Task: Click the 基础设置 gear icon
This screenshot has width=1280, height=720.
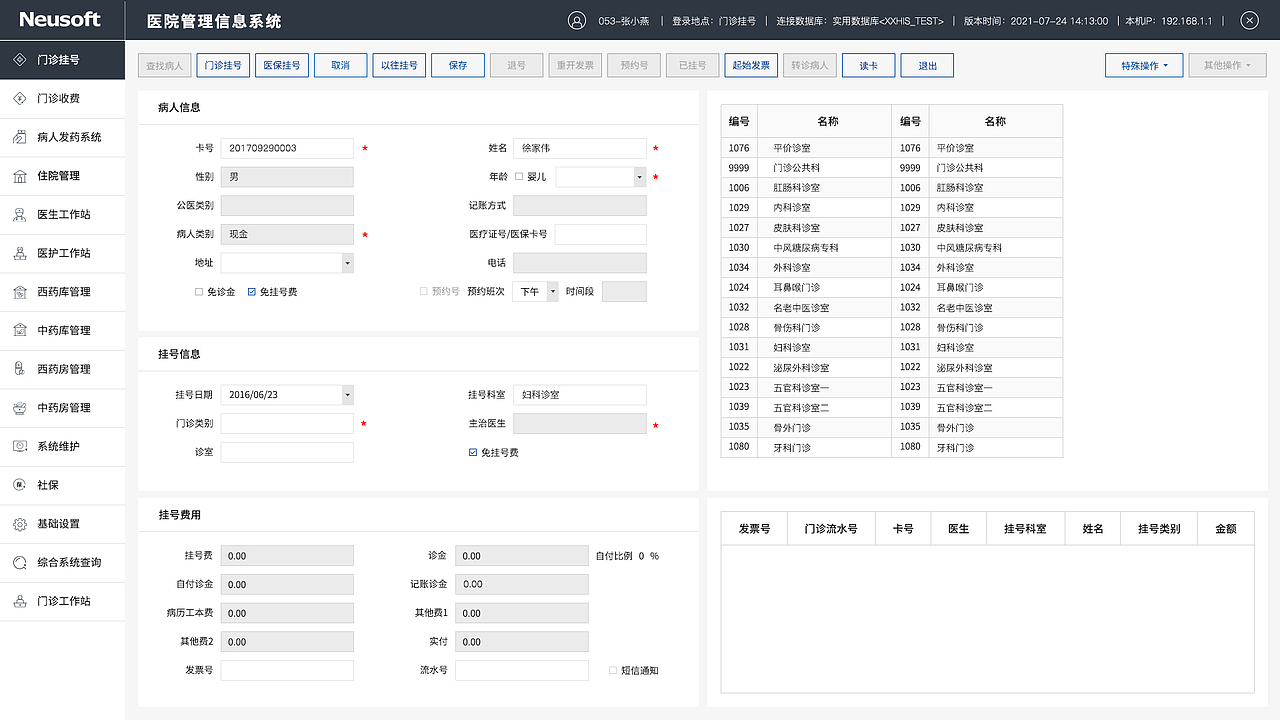Action: point(20,524)
